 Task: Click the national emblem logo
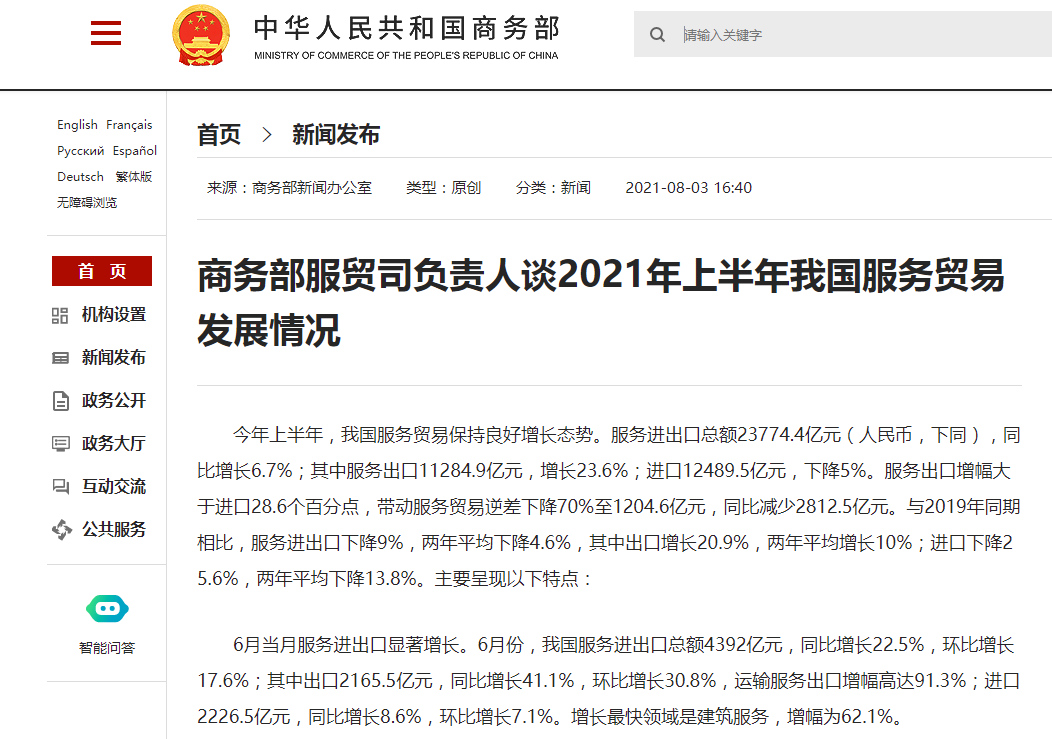tap(200, 35)
